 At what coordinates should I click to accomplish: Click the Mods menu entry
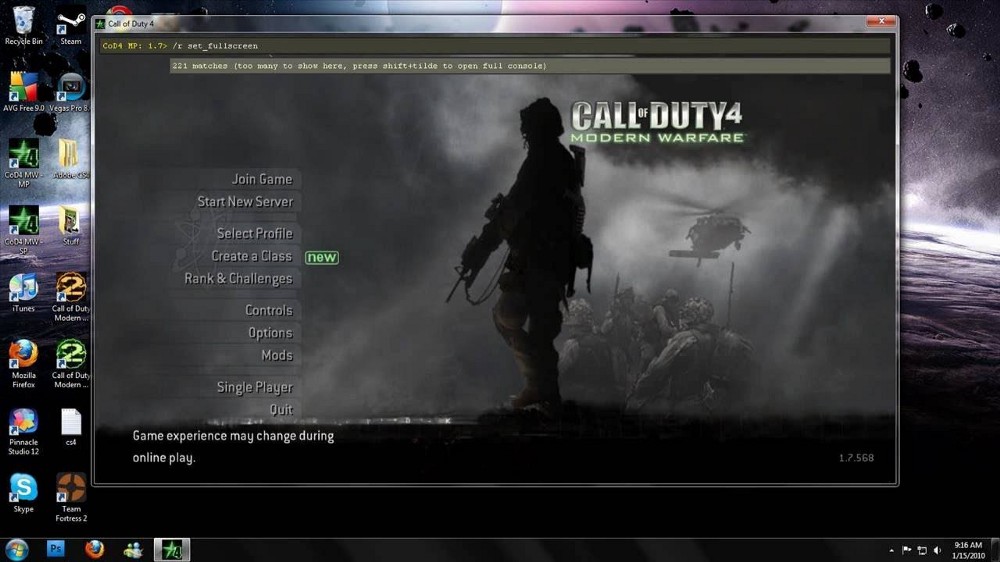277,355
